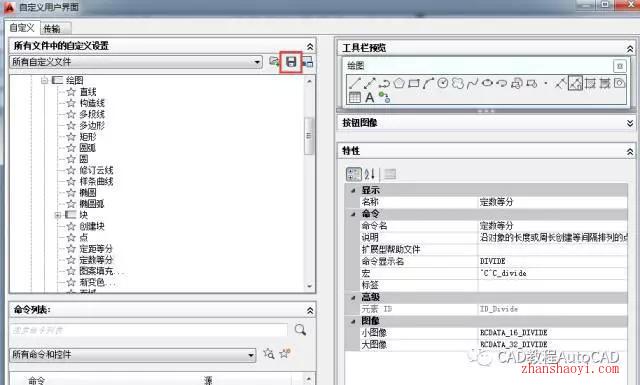Screen dimensions: 640x385
Task: Switch properties to alphabetical sort view
Action: pyautogui.click(x=369, y=174)
